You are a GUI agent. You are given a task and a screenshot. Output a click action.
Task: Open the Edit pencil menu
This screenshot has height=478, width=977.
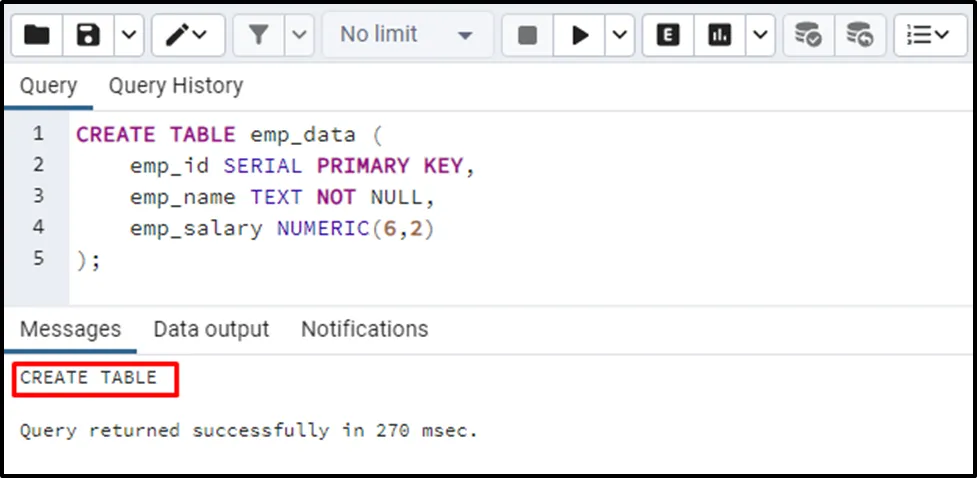(187, 35)
